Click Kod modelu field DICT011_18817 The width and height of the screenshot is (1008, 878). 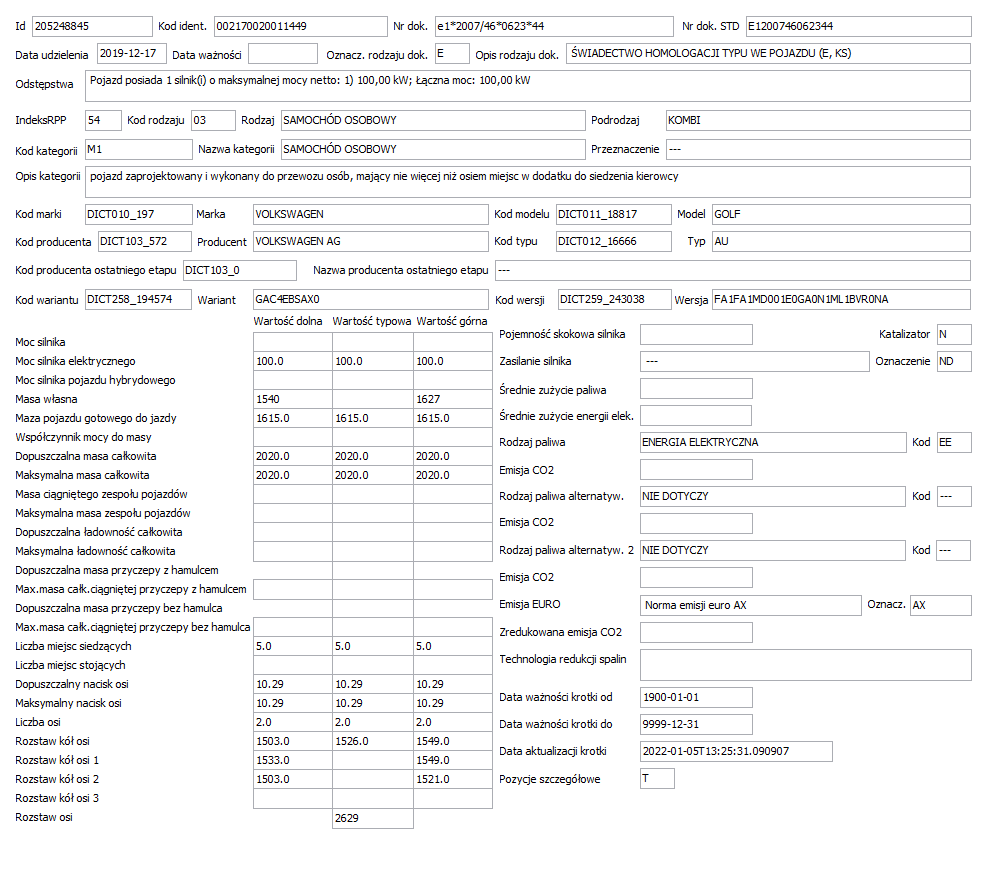click(613, 214)
